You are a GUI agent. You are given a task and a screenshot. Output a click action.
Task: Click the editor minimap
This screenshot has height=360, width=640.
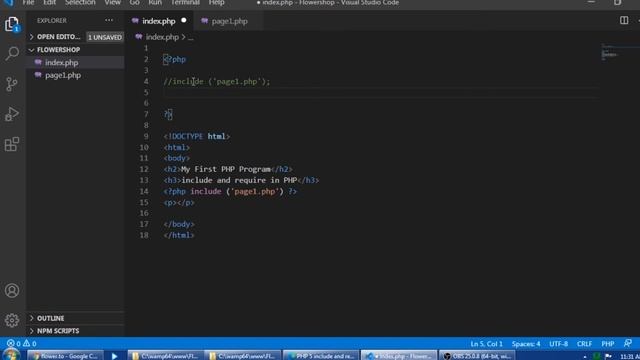pos(619,53)
